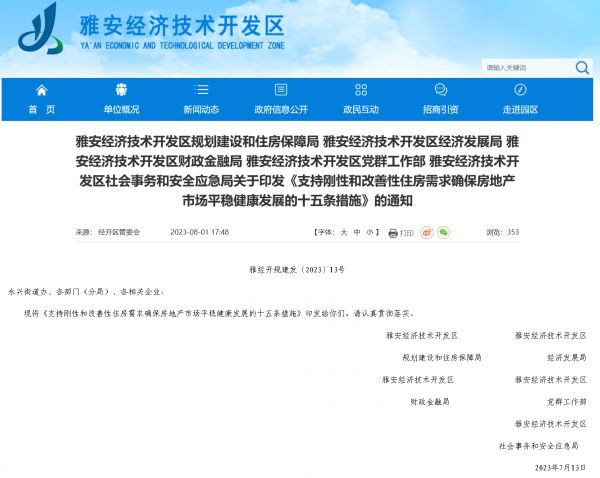This screenshot has width=600, height=478.
Task: Go to the 招商引资 section
Action: [441, 110]
